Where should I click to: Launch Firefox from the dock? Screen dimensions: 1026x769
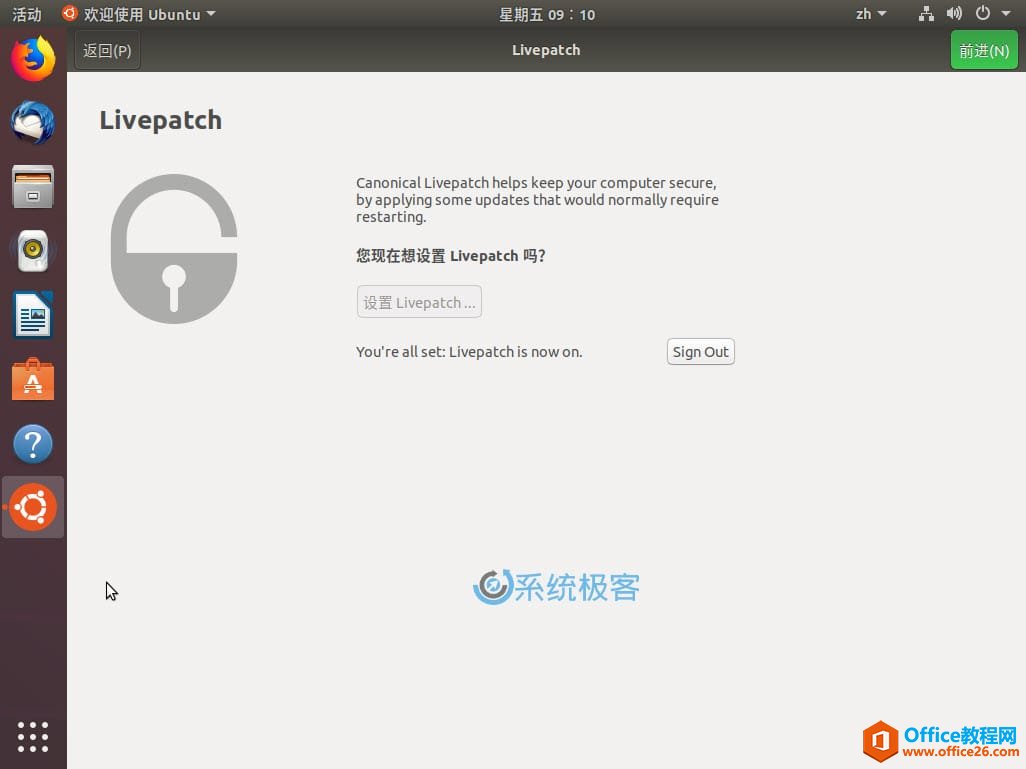tap(33, 59)
